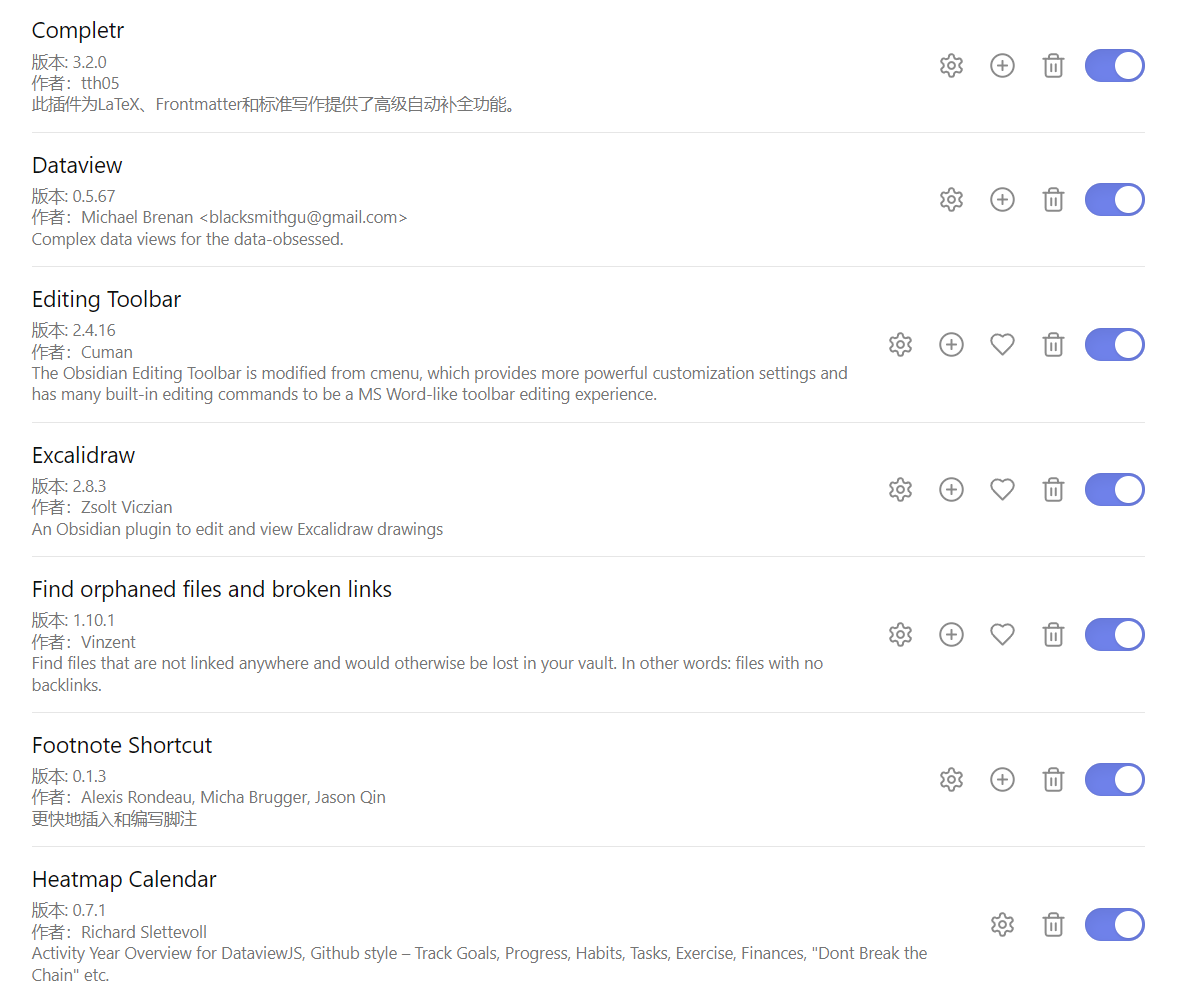The width and height of the screenshot is (1196, 997).
Task: Add hotkey for Excalidraw via the plus icon
Action: click(x=951, y=490)
